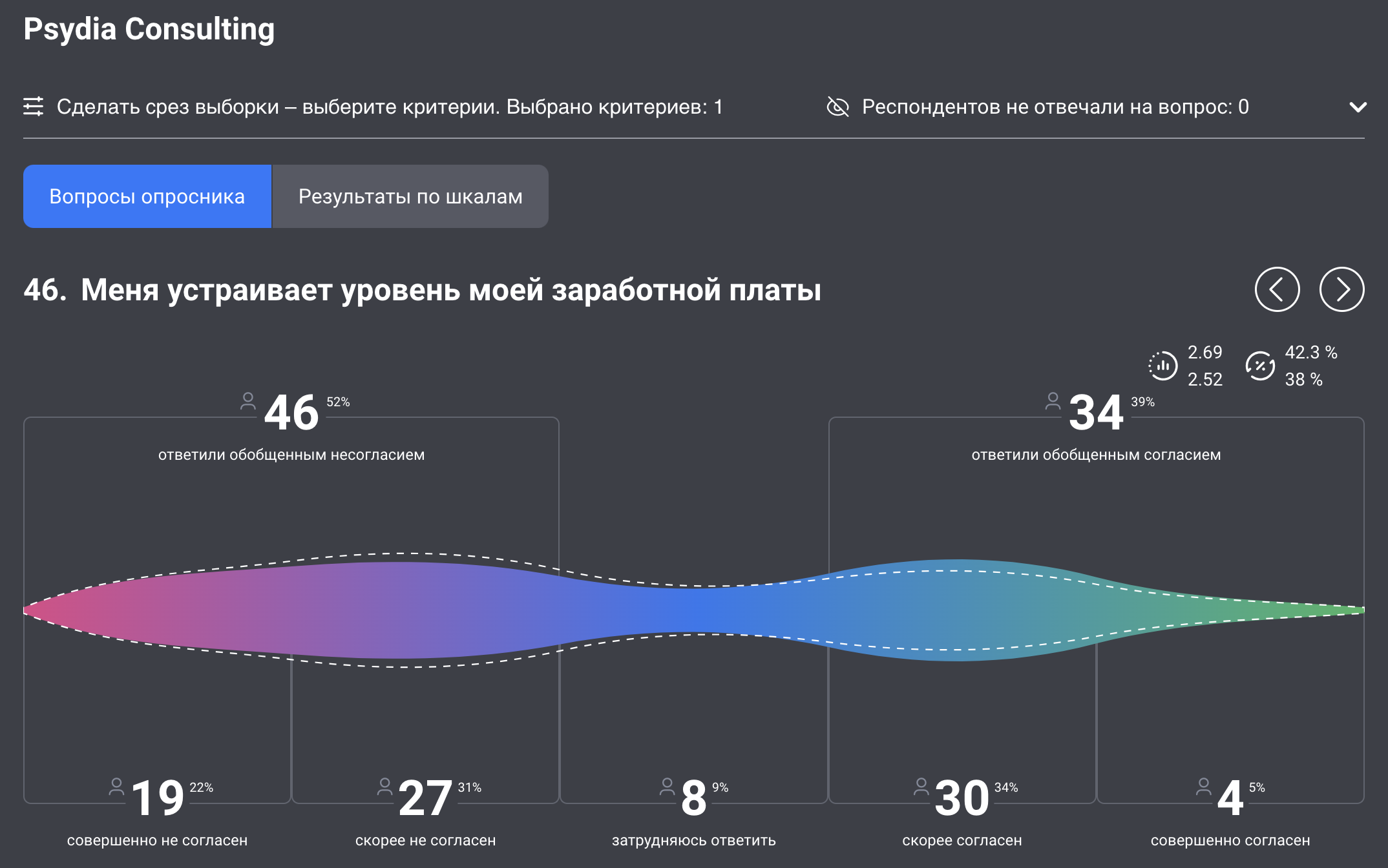Toggle the crossed-eye respondents visibility icon
Viewport: 1388px width, 868px height.
837,107
